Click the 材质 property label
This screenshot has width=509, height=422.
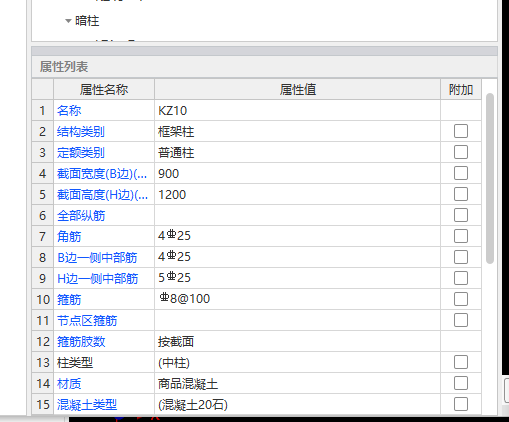[x=69, y=383]
